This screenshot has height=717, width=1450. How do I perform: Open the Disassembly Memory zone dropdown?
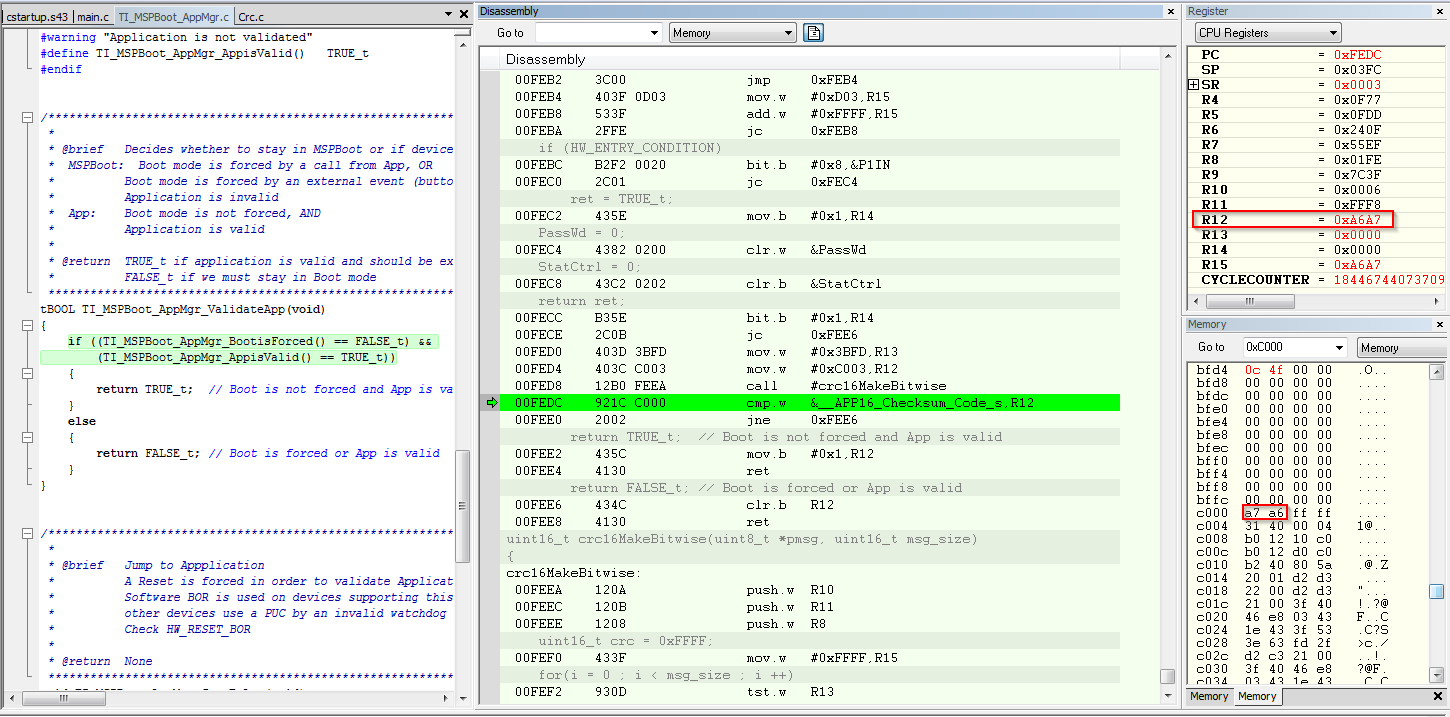[788, 33]
